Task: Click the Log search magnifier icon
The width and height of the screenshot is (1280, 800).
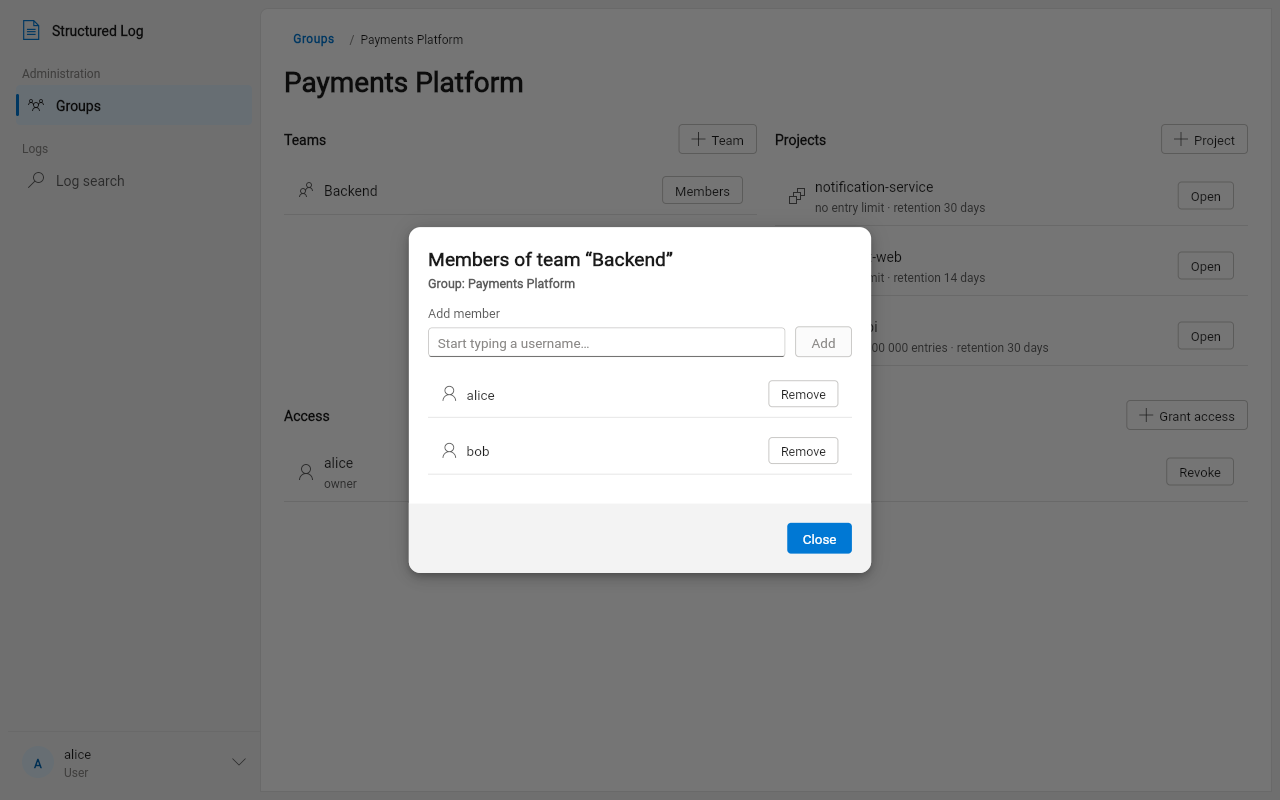Action: pyautogui.click(x=36, y=180)
